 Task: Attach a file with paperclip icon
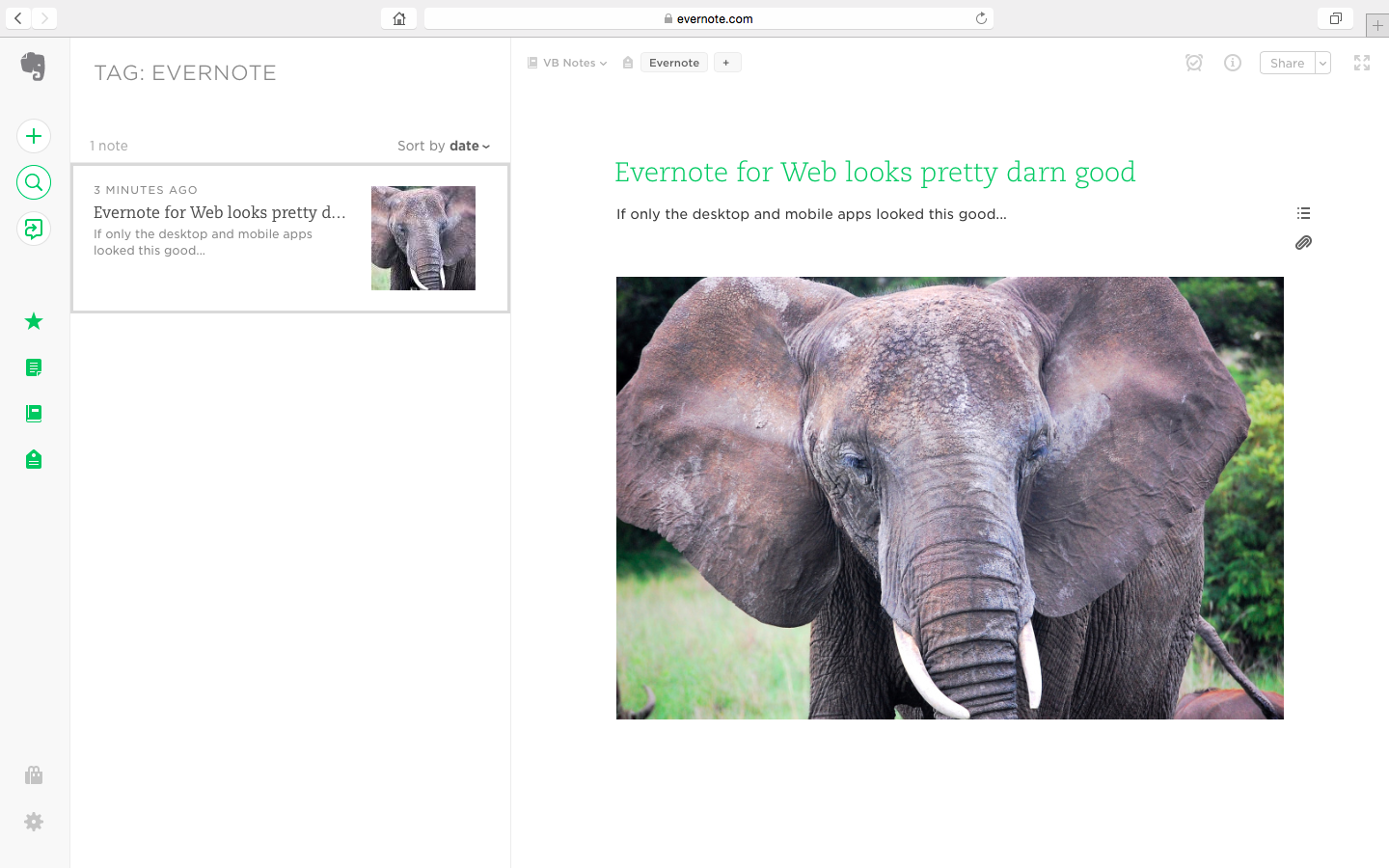coord(1303,243)
